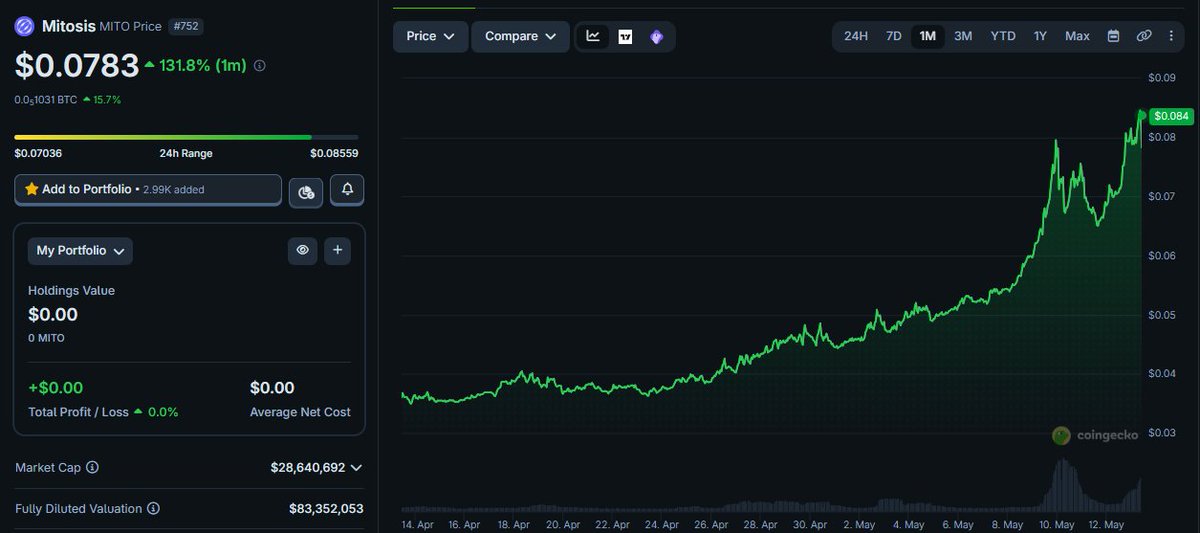Select the 3M time range
The height and width of the screenshot is (533, 1200).
963,36
